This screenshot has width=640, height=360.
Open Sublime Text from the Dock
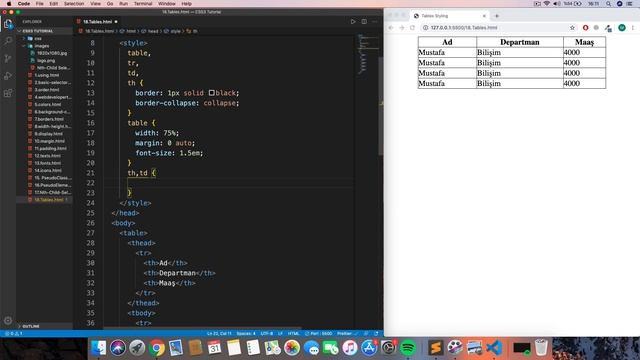point(435,348)
